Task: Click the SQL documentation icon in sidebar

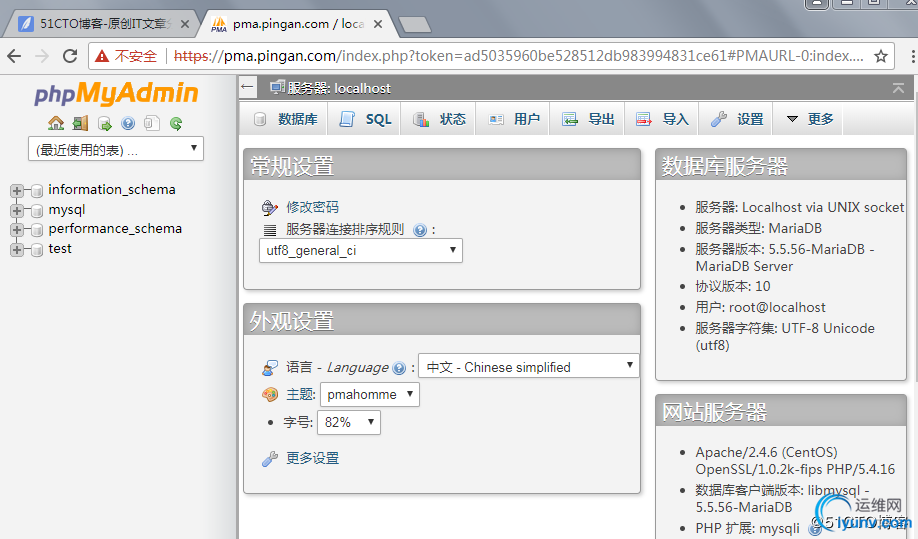Action: [x=152, y=123]
